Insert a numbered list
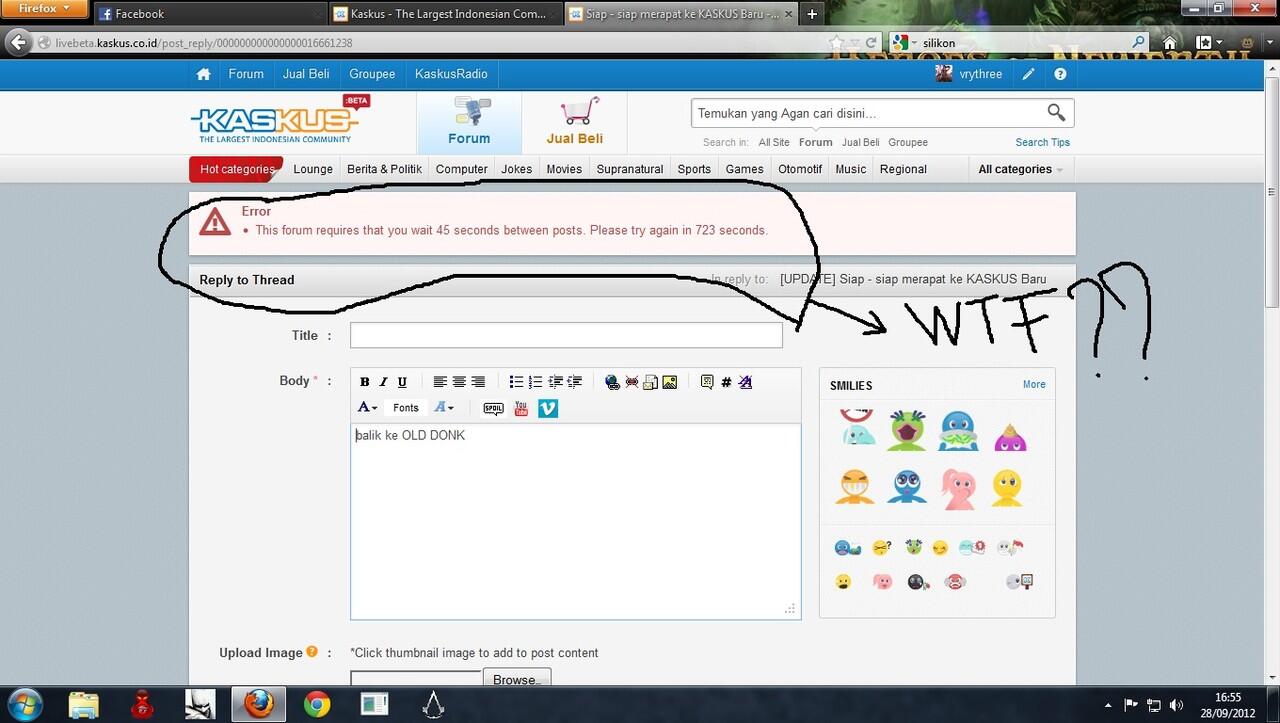The width and height of the screenshot is (1280, 723). 535,382
